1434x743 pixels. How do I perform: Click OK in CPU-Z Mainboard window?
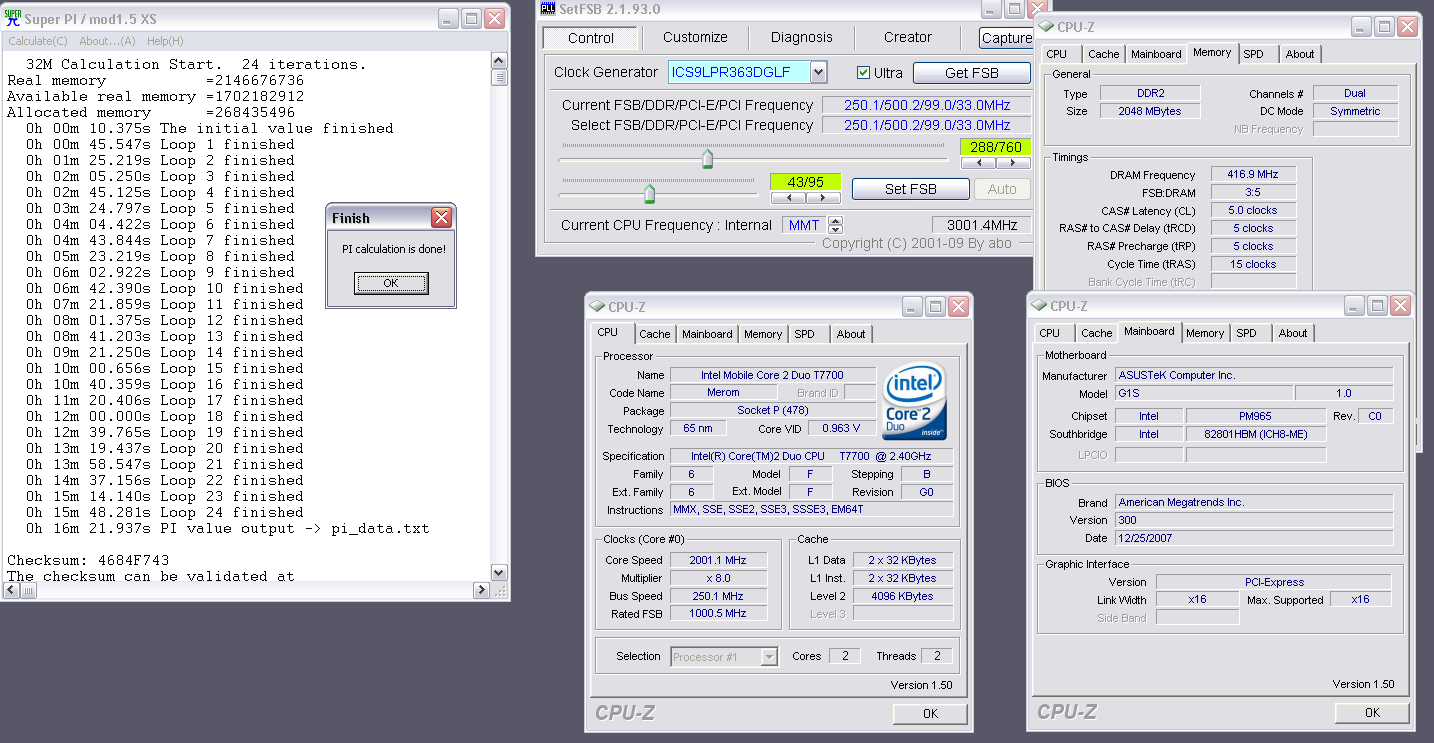coord(1372,712)
